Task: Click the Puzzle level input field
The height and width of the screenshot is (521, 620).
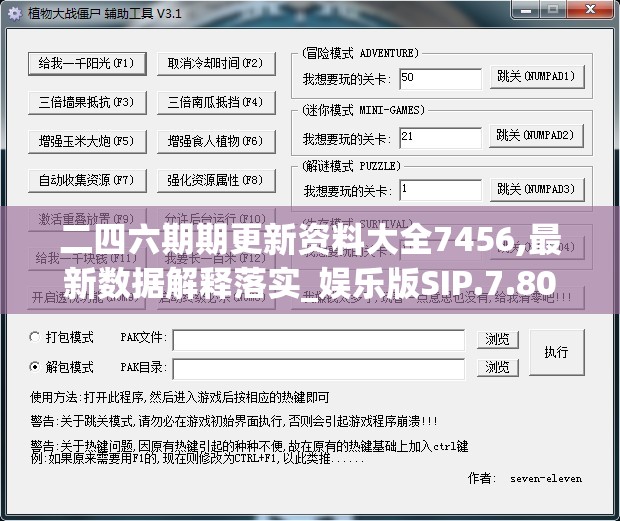Action: point(440,190)
